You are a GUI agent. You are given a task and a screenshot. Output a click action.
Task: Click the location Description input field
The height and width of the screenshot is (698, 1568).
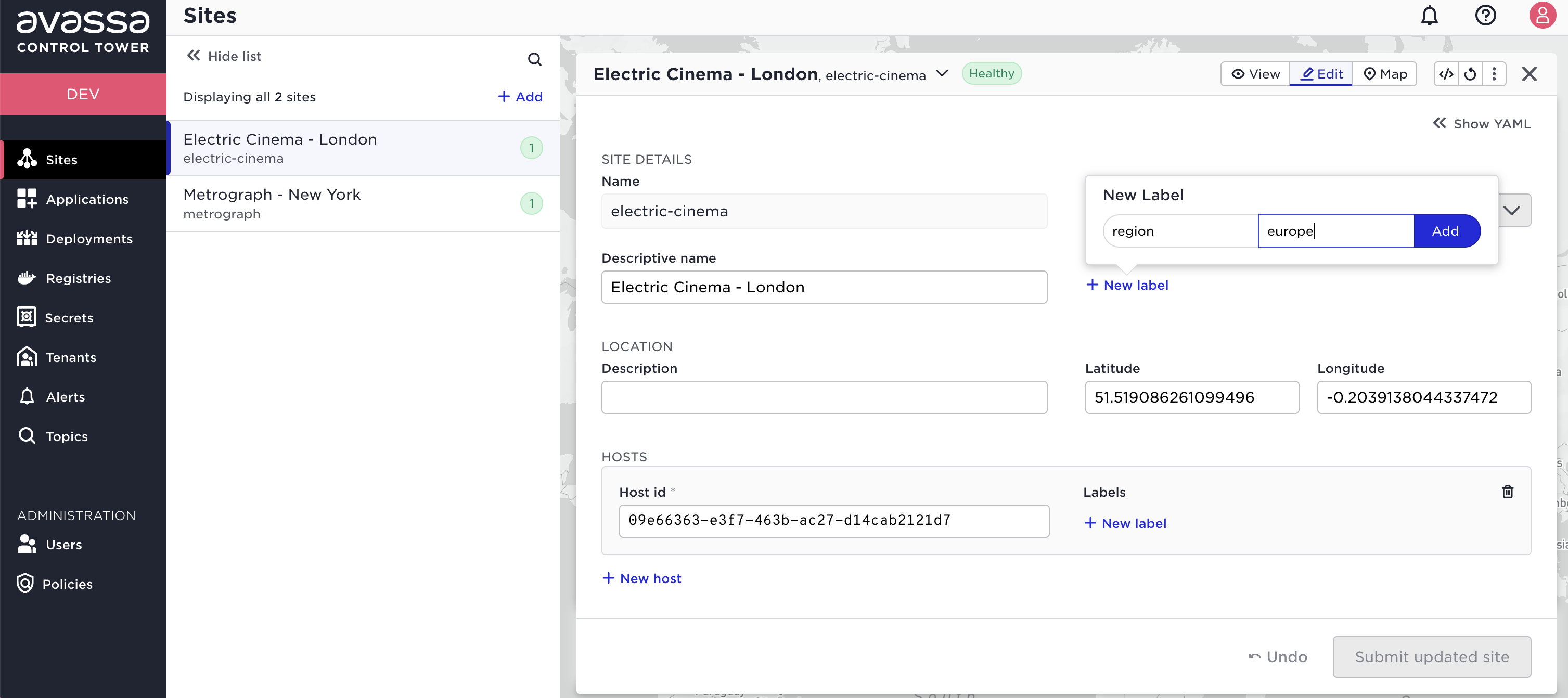pyautogui.click(x=824, y=397)
